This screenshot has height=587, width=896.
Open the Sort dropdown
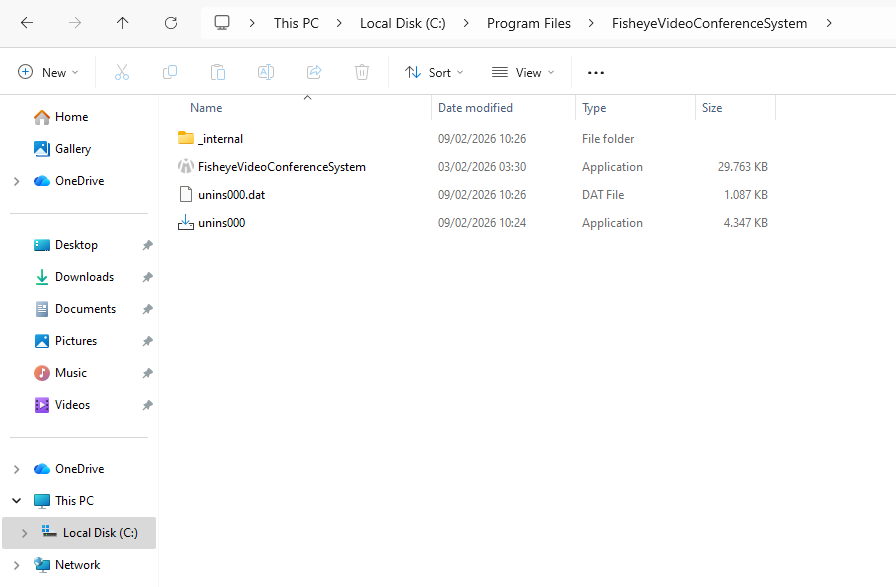(434, 72)
